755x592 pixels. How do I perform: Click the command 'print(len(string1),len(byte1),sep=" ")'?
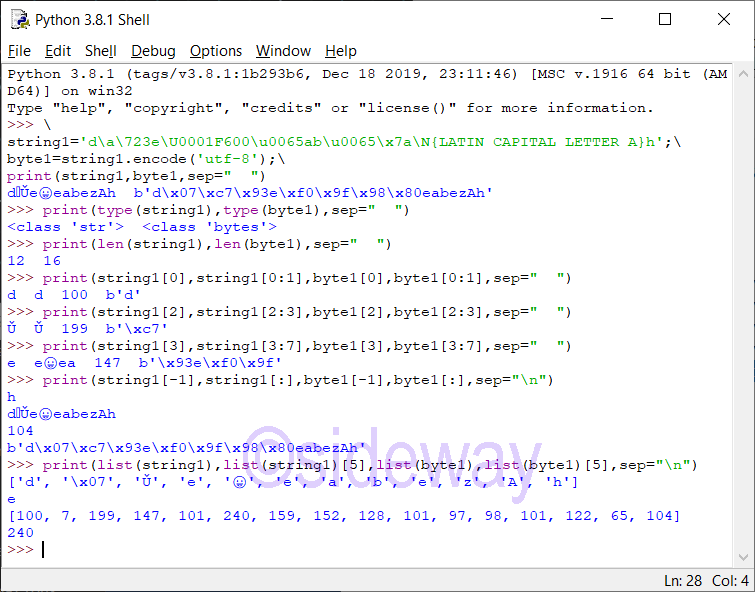pos(217,244)
